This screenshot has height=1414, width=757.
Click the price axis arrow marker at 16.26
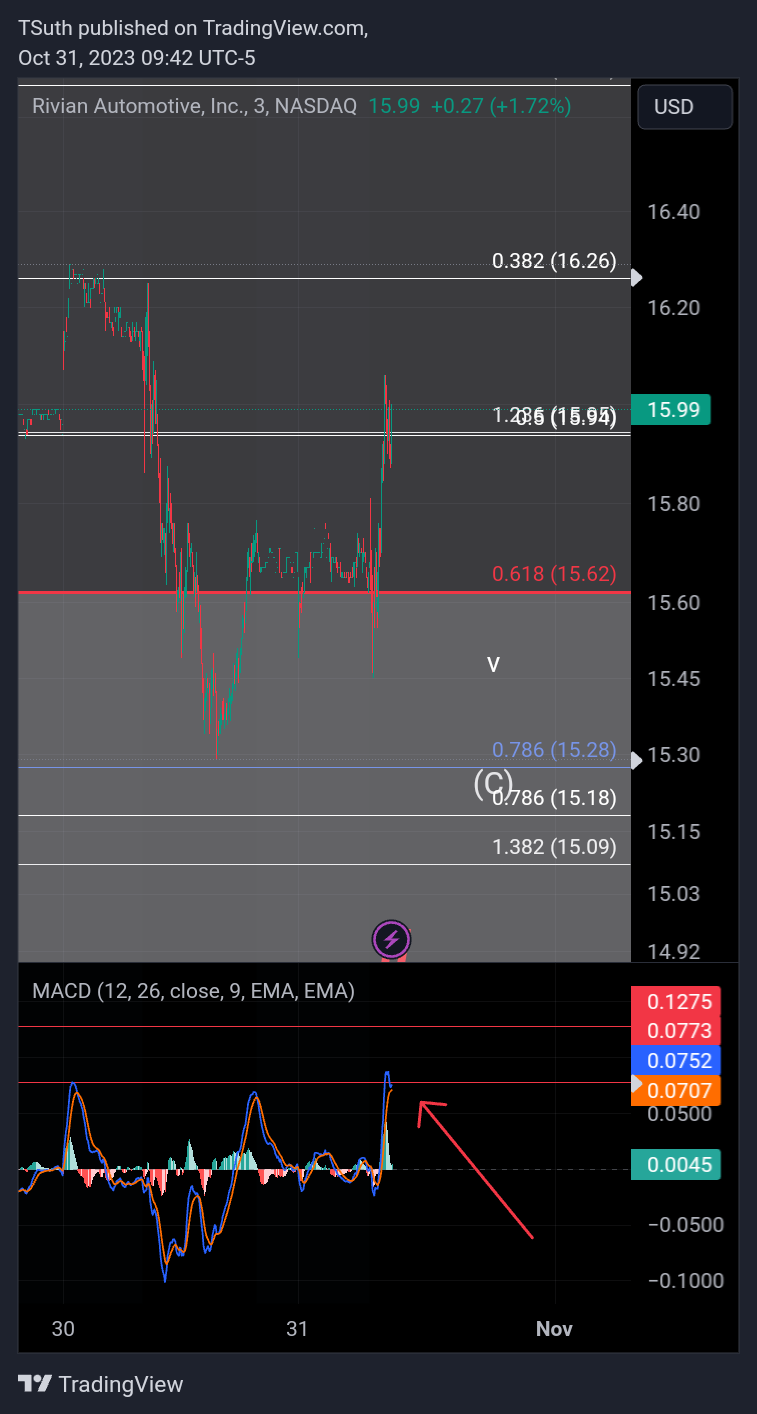pos(637,278)
